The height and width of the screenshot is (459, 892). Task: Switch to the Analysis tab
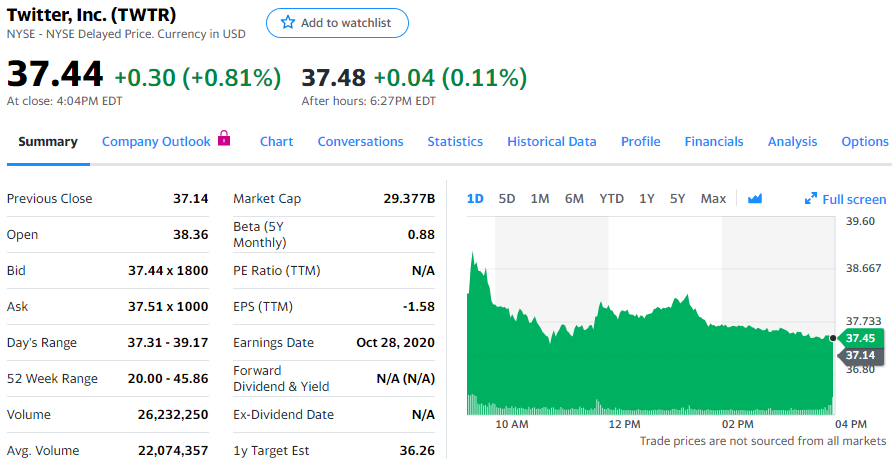(792, 142)
